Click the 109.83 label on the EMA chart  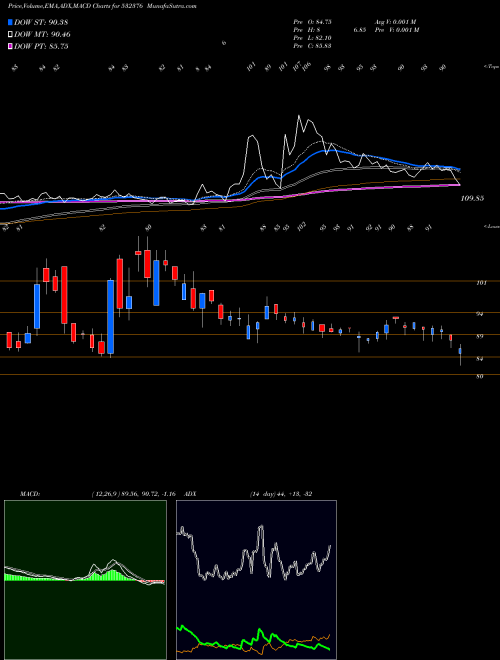[x=472, y=198]
